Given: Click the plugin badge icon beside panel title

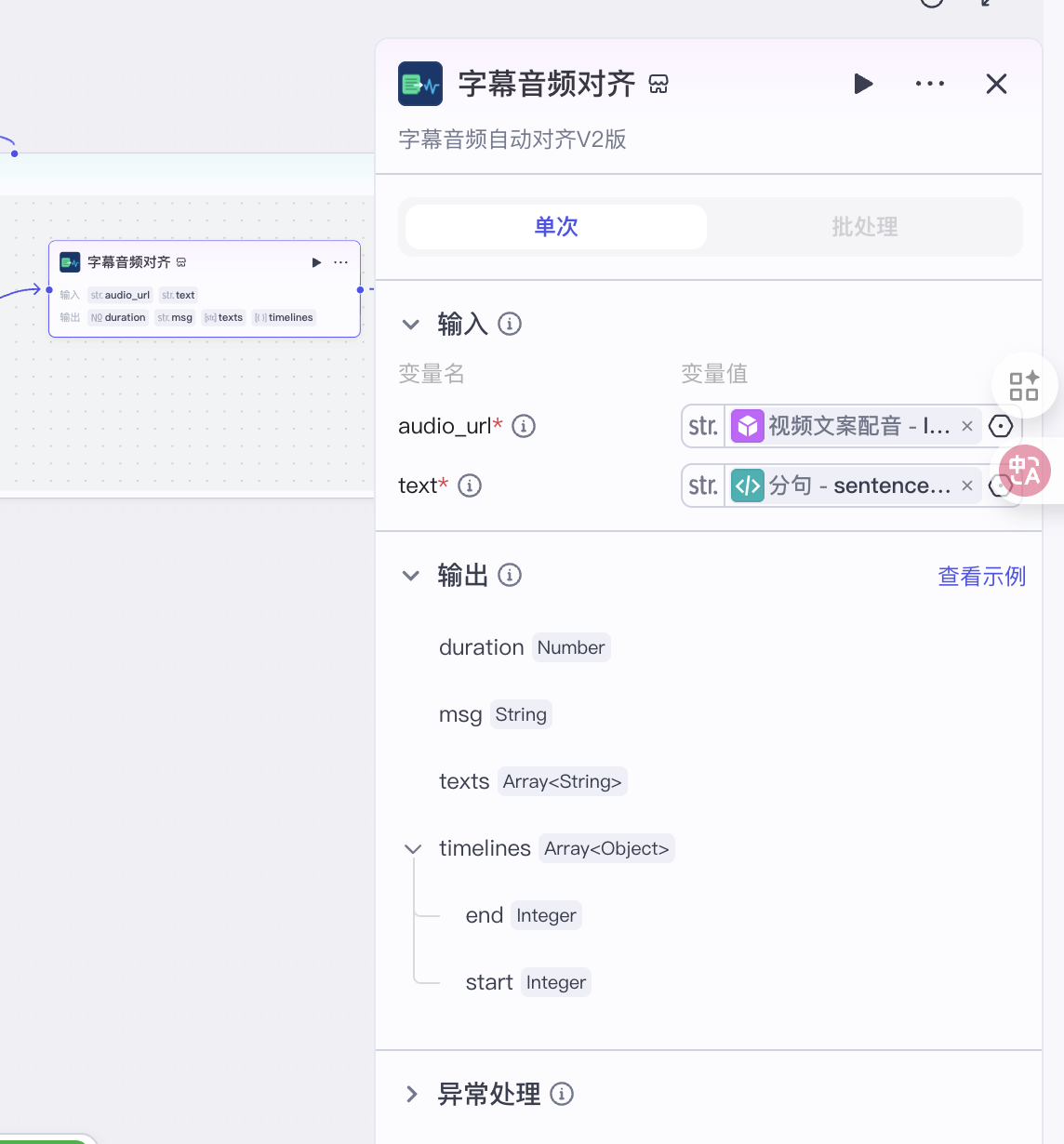Looking at the screenshot, I should (x=658, y=85).
